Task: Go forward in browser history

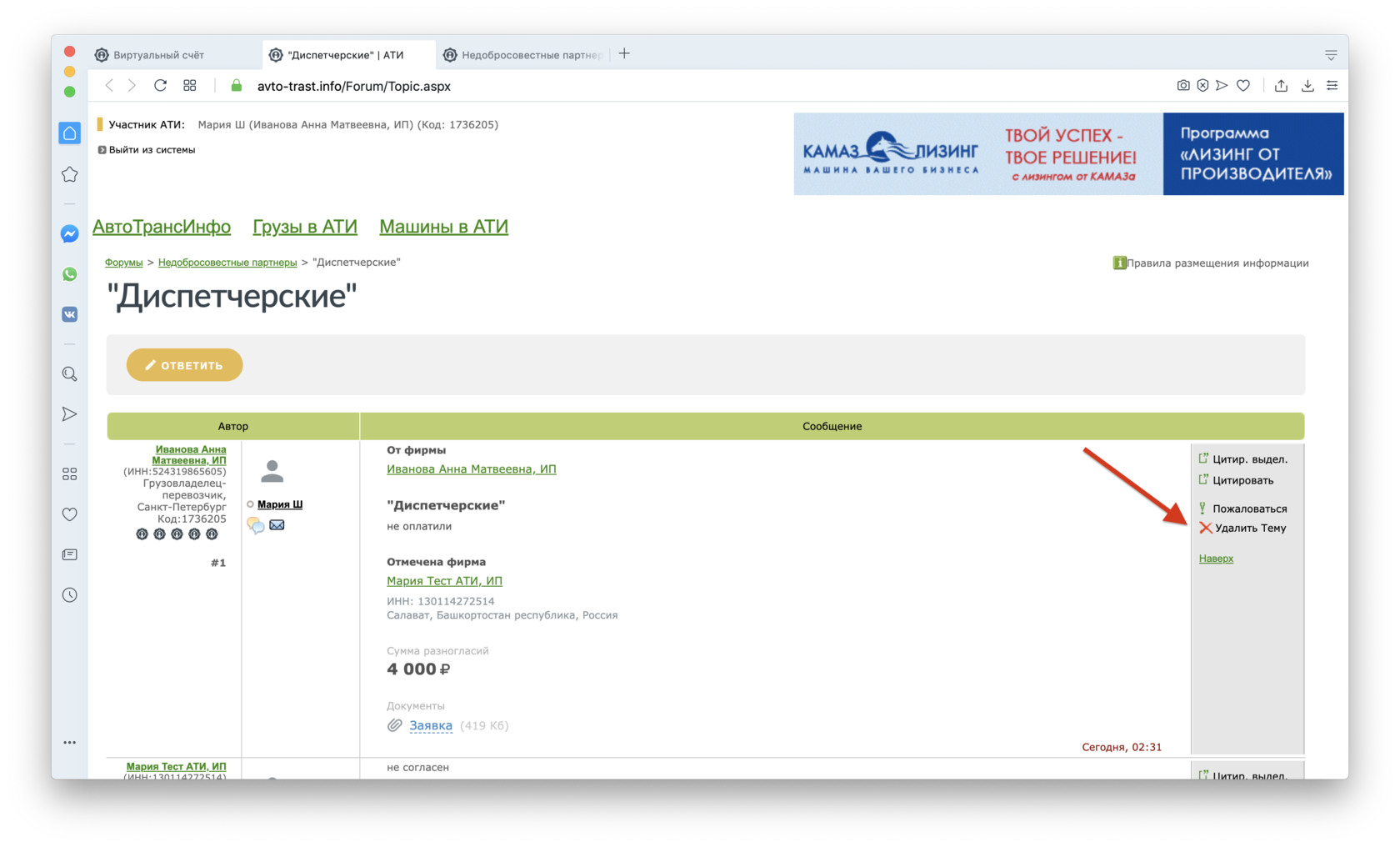Action: [x=132, y=86]
